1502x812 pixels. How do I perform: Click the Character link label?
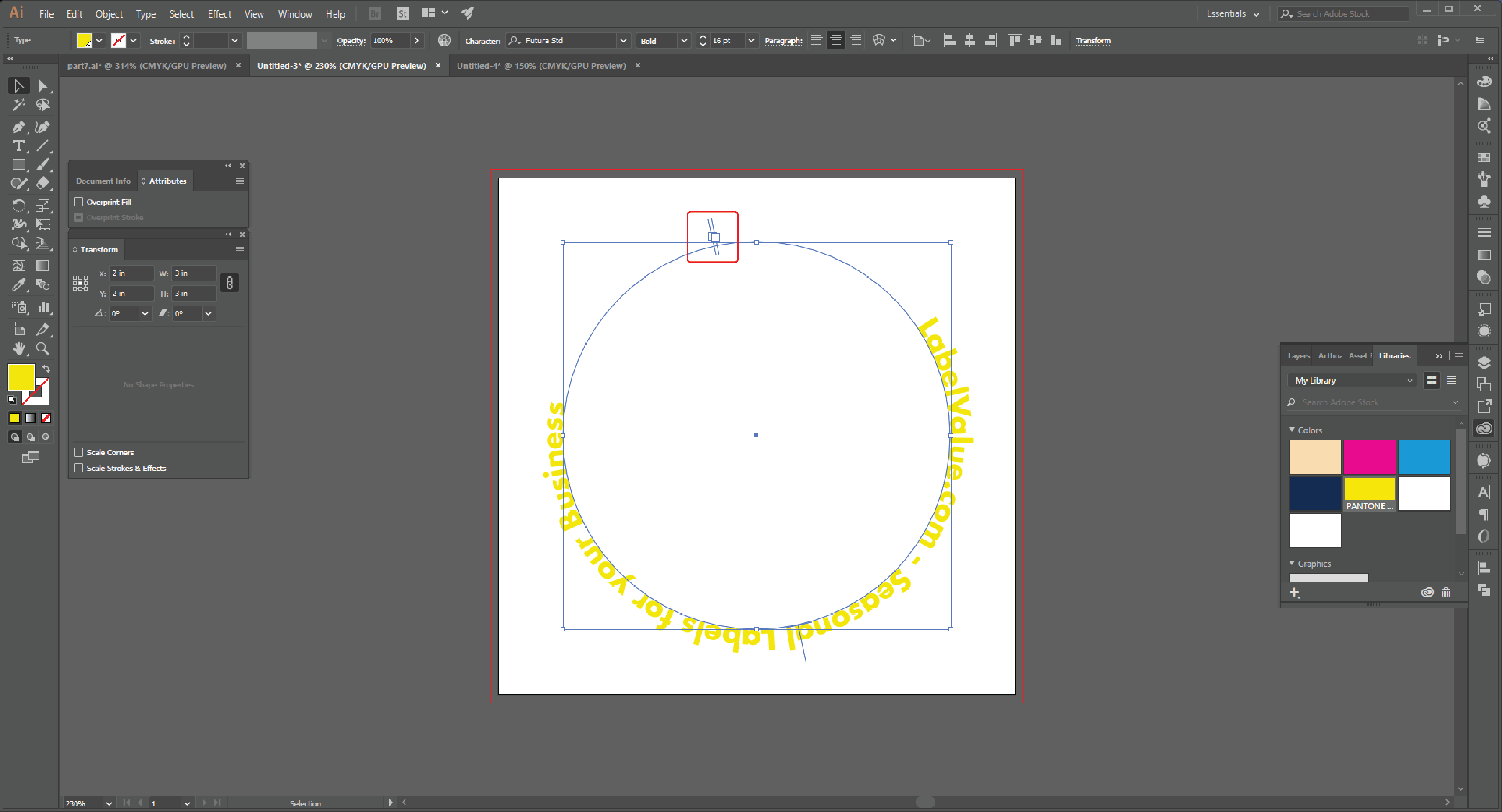[x=483, y=41]
